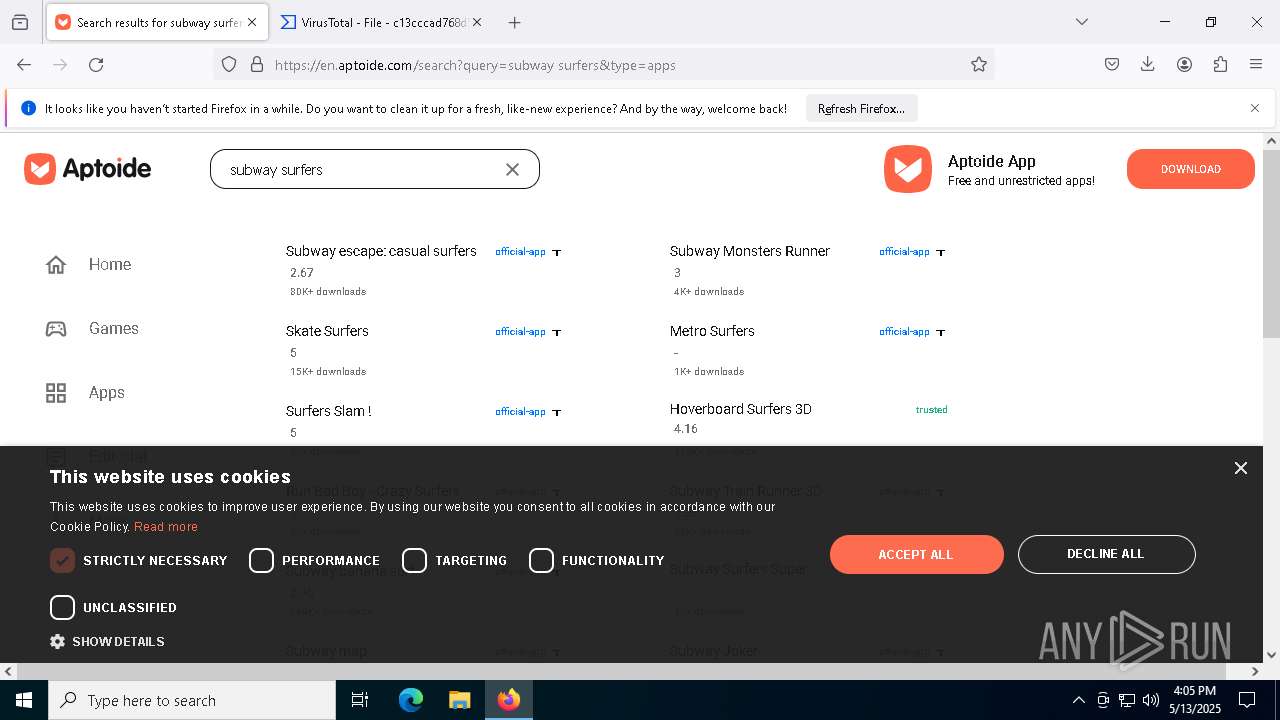Open the Firefox downloads panel
The image size is (1280, 720).
pos(1148,64)
